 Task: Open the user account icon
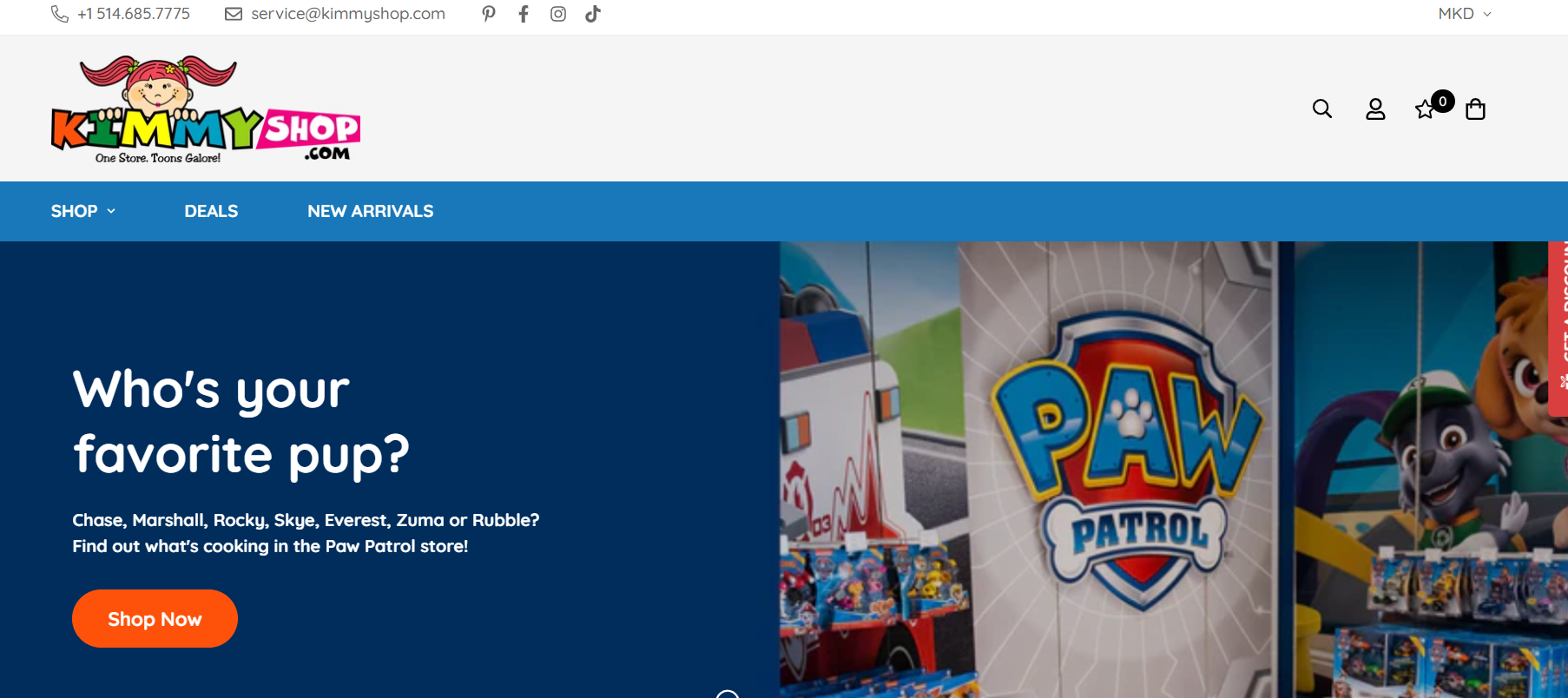click(1375, 109)
